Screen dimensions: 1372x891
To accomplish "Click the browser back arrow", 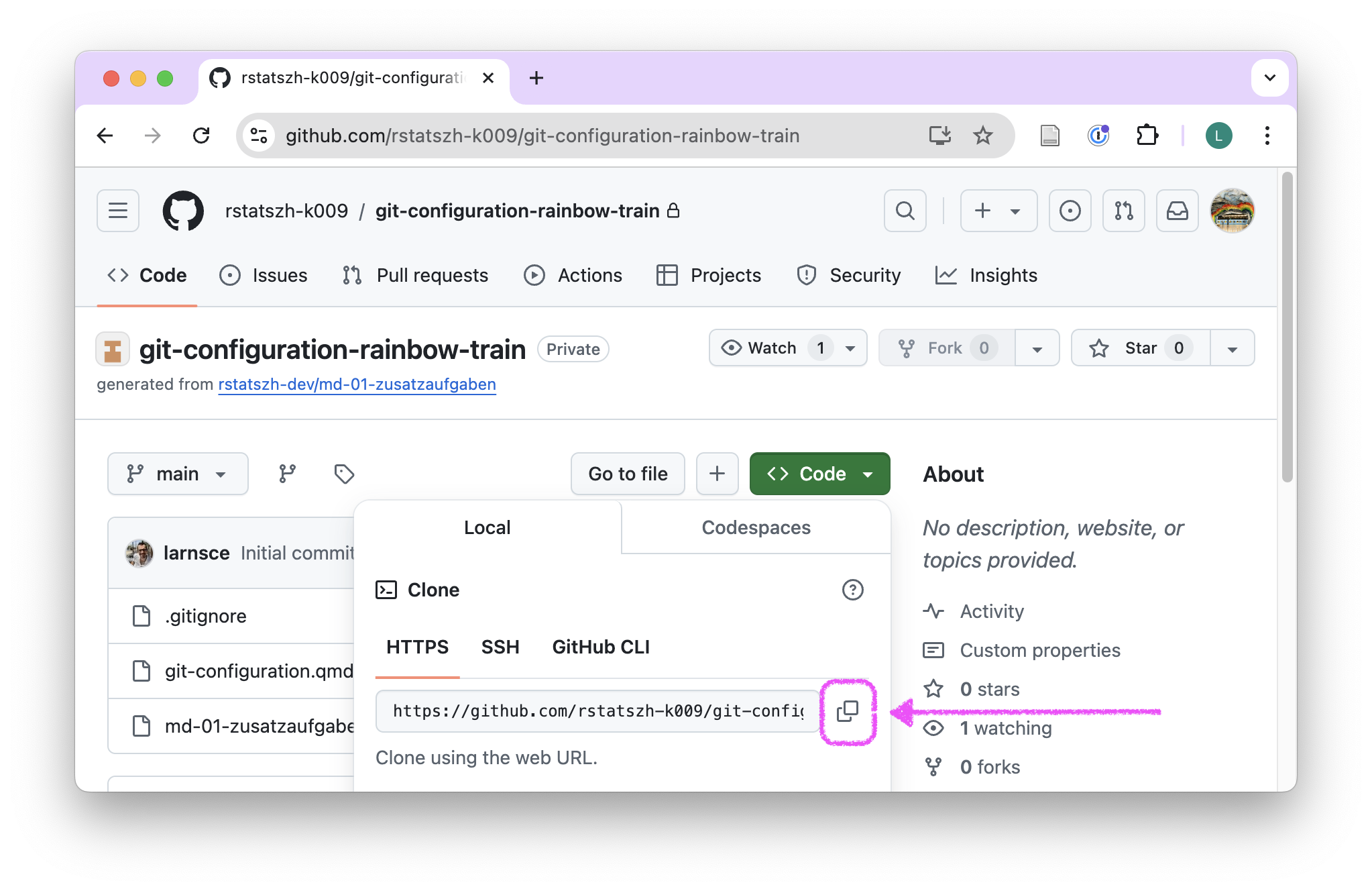I will point(105,136).
